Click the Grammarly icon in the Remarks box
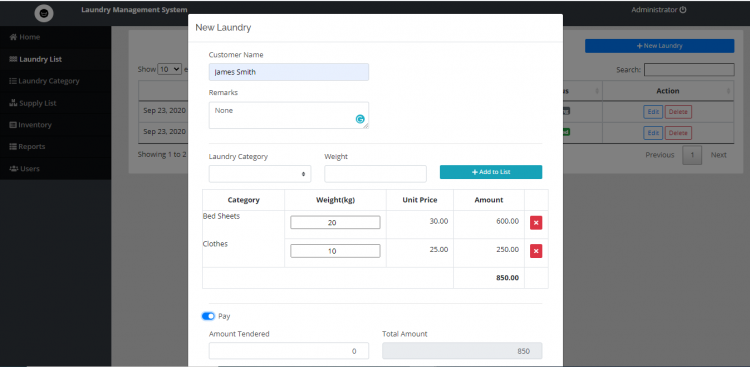 coord(360,119)
